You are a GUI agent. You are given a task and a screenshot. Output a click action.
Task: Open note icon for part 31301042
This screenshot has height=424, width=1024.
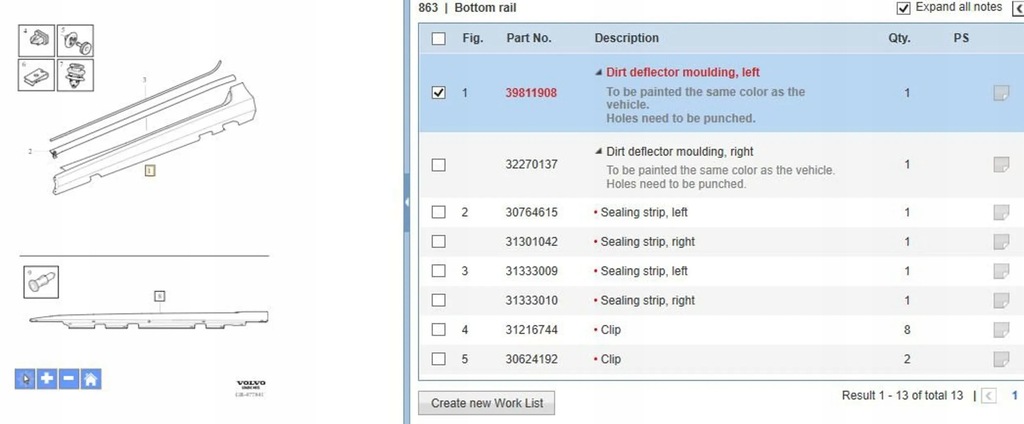click(x=1000, y=242)
